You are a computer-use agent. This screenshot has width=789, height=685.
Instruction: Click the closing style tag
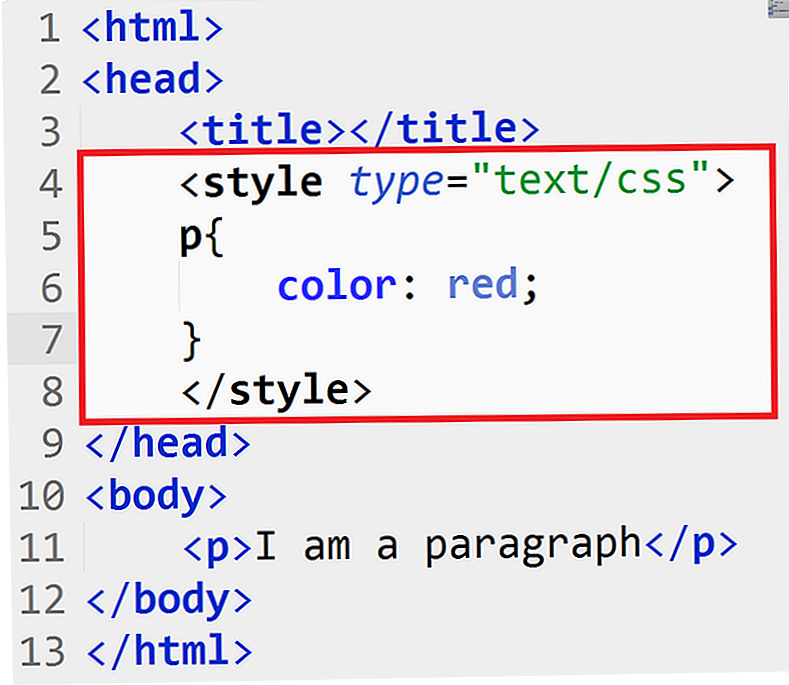click(x=276, y=391)
